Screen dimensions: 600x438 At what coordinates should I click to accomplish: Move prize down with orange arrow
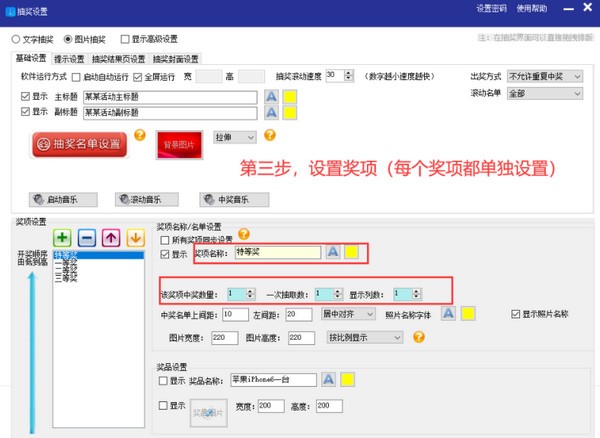click(135, 238)
